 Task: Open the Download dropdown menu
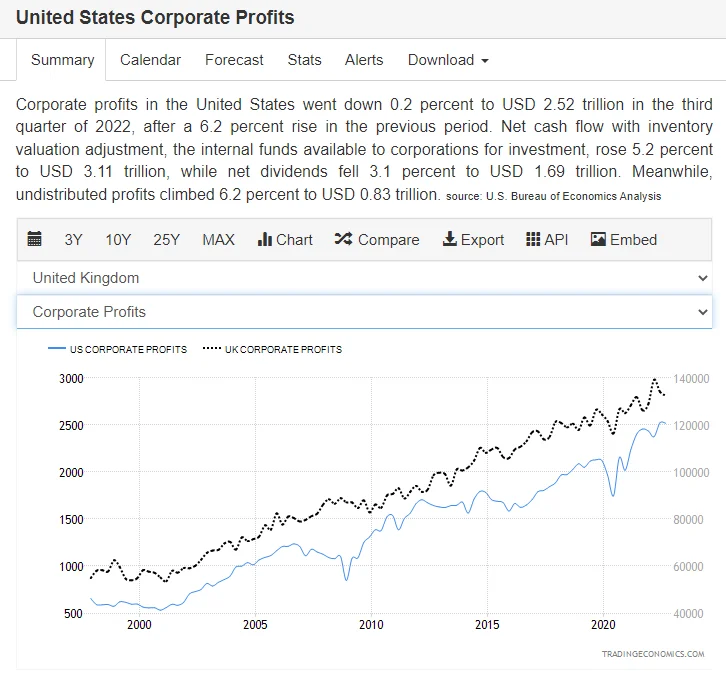pyautogui.click(x=448, y=60)
